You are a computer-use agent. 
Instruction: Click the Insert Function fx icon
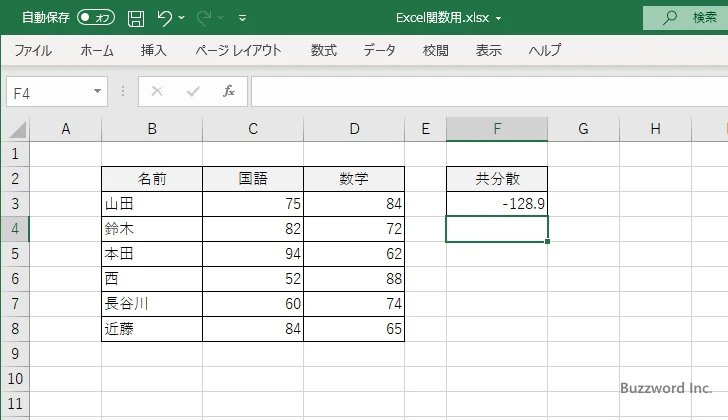click(229, 91)
